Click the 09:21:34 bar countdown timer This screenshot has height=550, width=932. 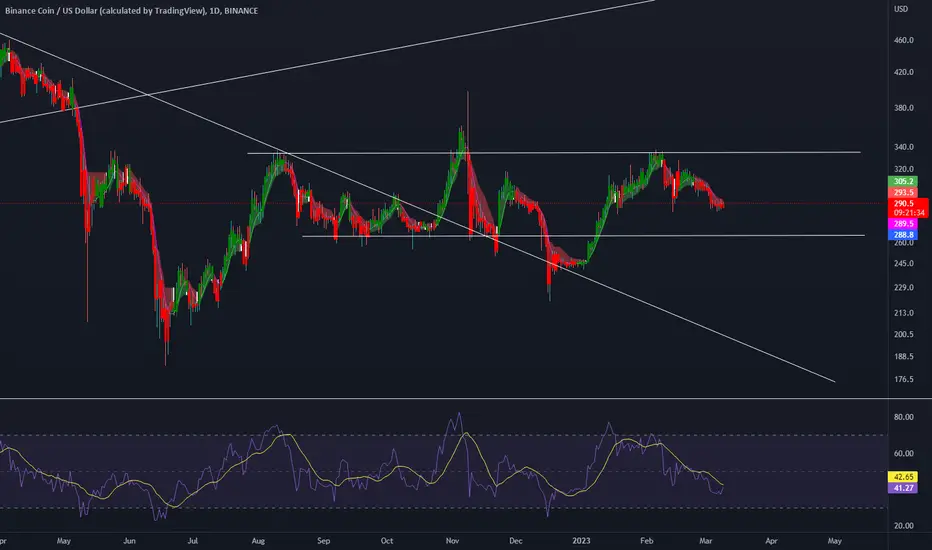point(909,213)
